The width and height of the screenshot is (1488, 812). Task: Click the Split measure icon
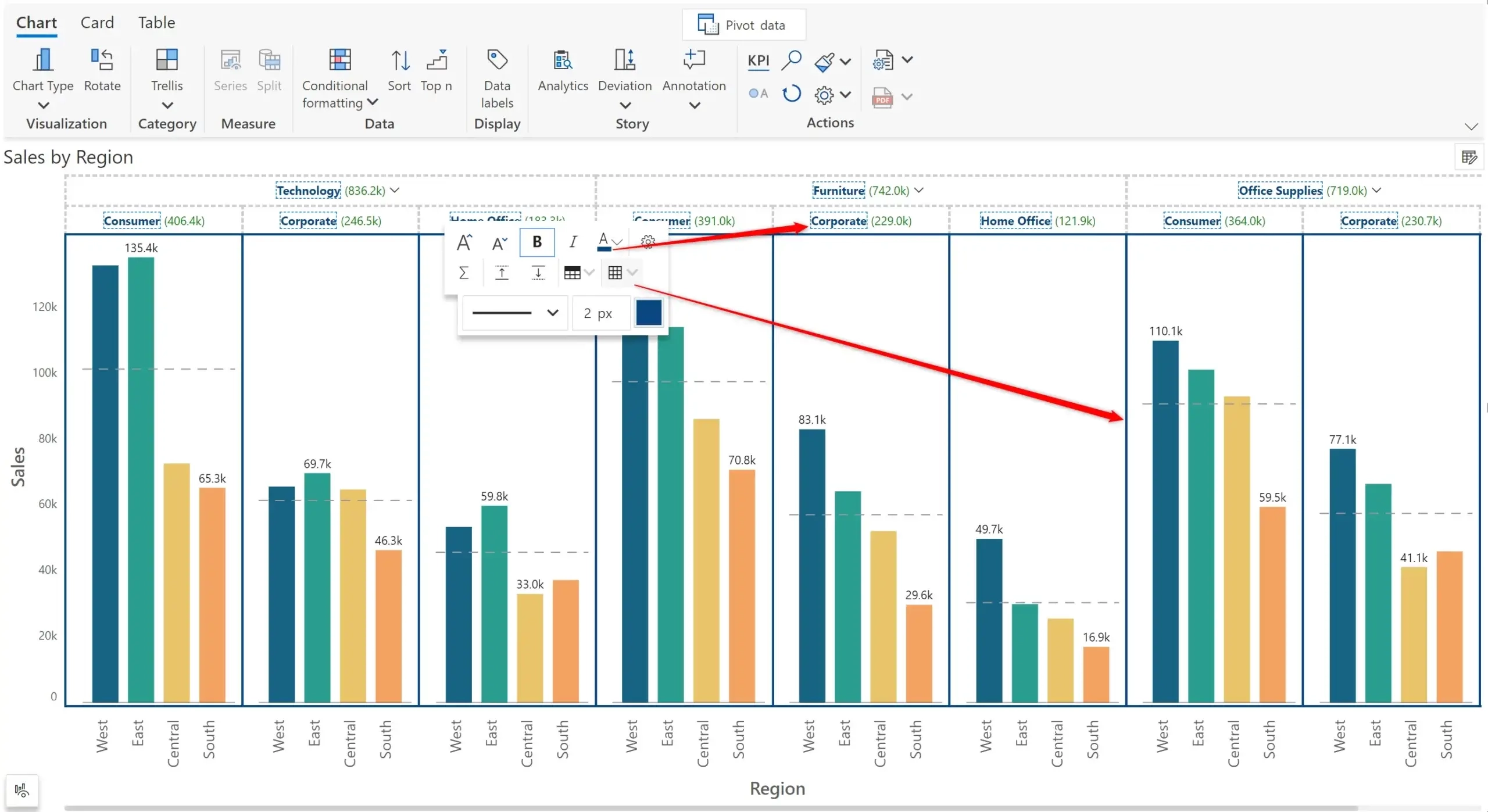coord(269,59)
